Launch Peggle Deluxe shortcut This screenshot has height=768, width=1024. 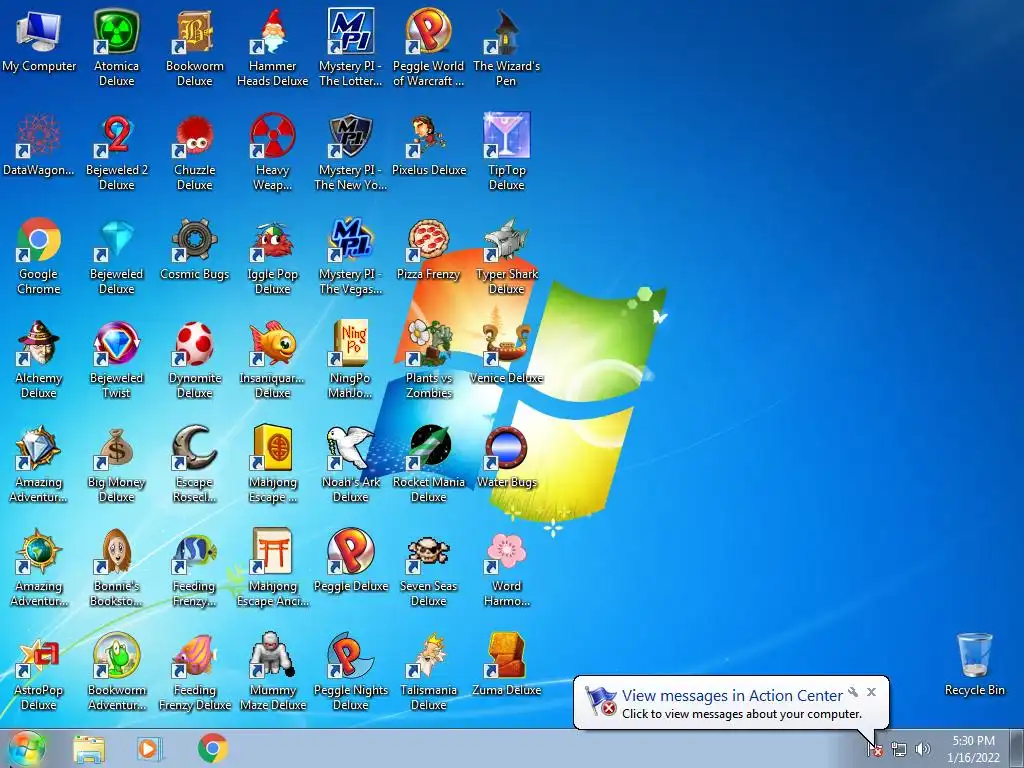351,560
